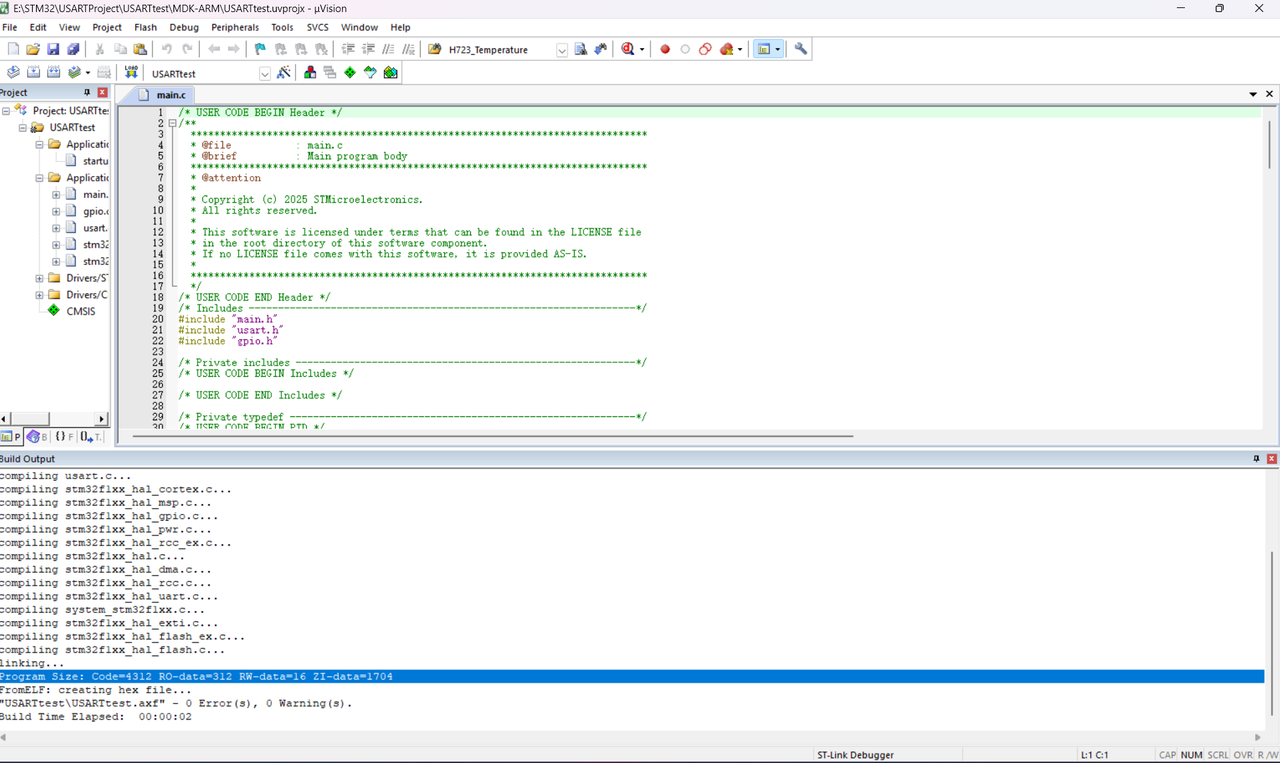Image resolution: width=1280 pixels, height=763 pixels.
Task: Click the Open file folder icon
Action: point(33,49)
